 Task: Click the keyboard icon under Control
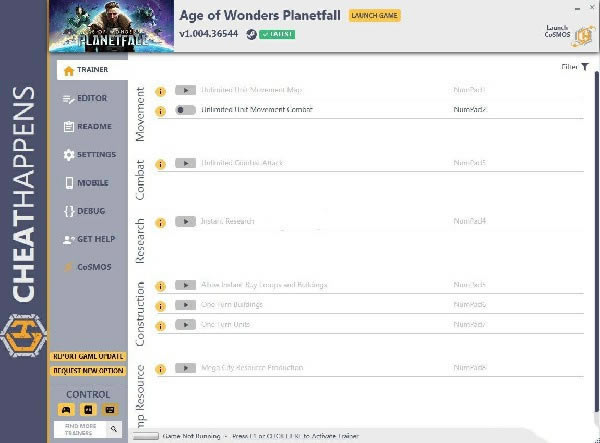tap(110, 409)
